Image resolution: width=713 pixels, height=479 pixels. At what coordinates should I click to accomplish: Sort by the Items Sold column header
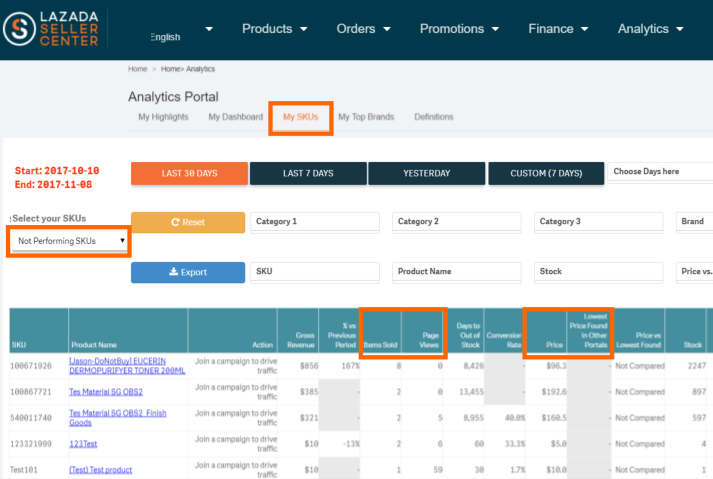pos(381,345)
